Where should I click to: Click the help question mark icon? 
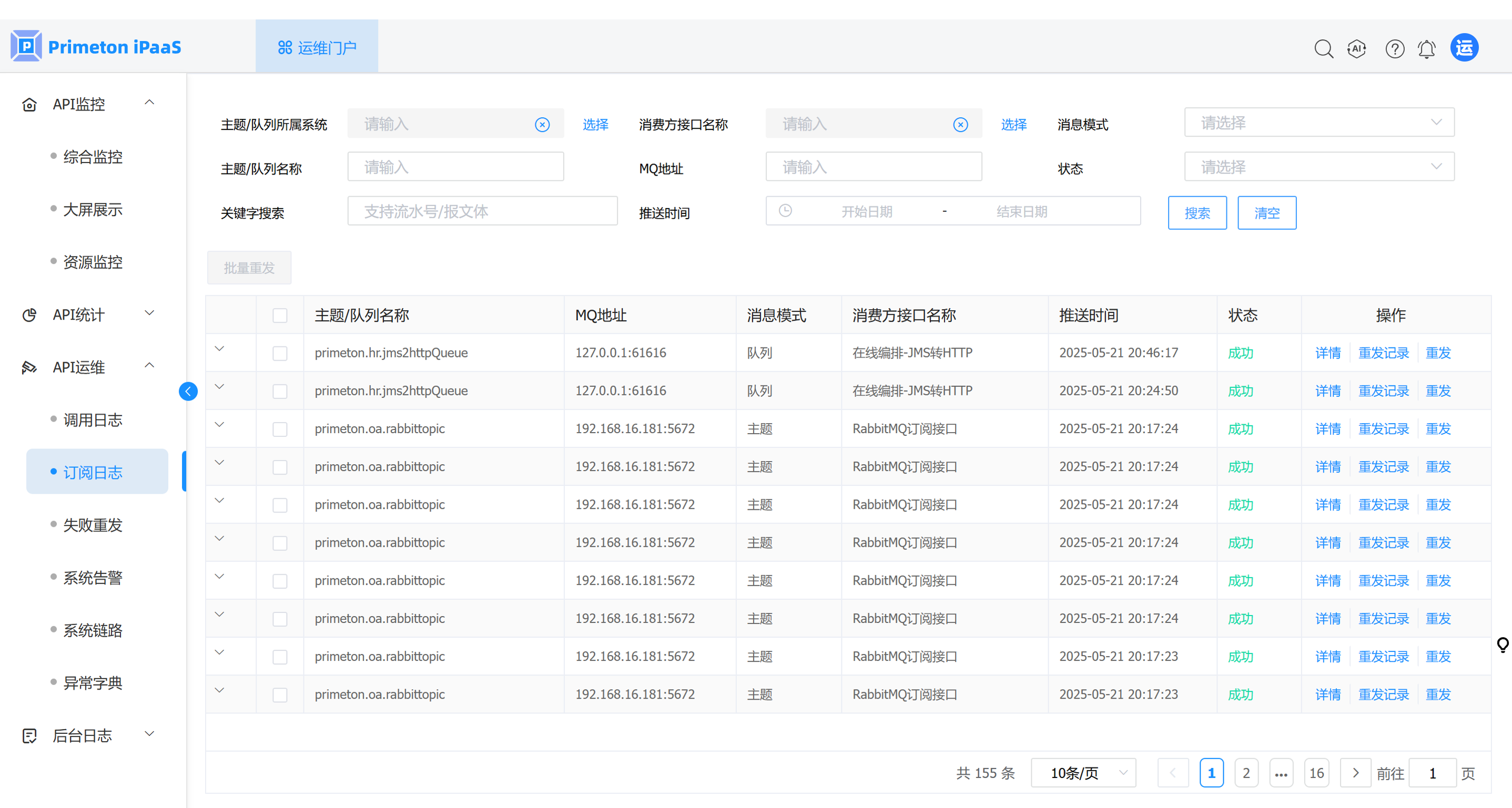coord(1394,48)
